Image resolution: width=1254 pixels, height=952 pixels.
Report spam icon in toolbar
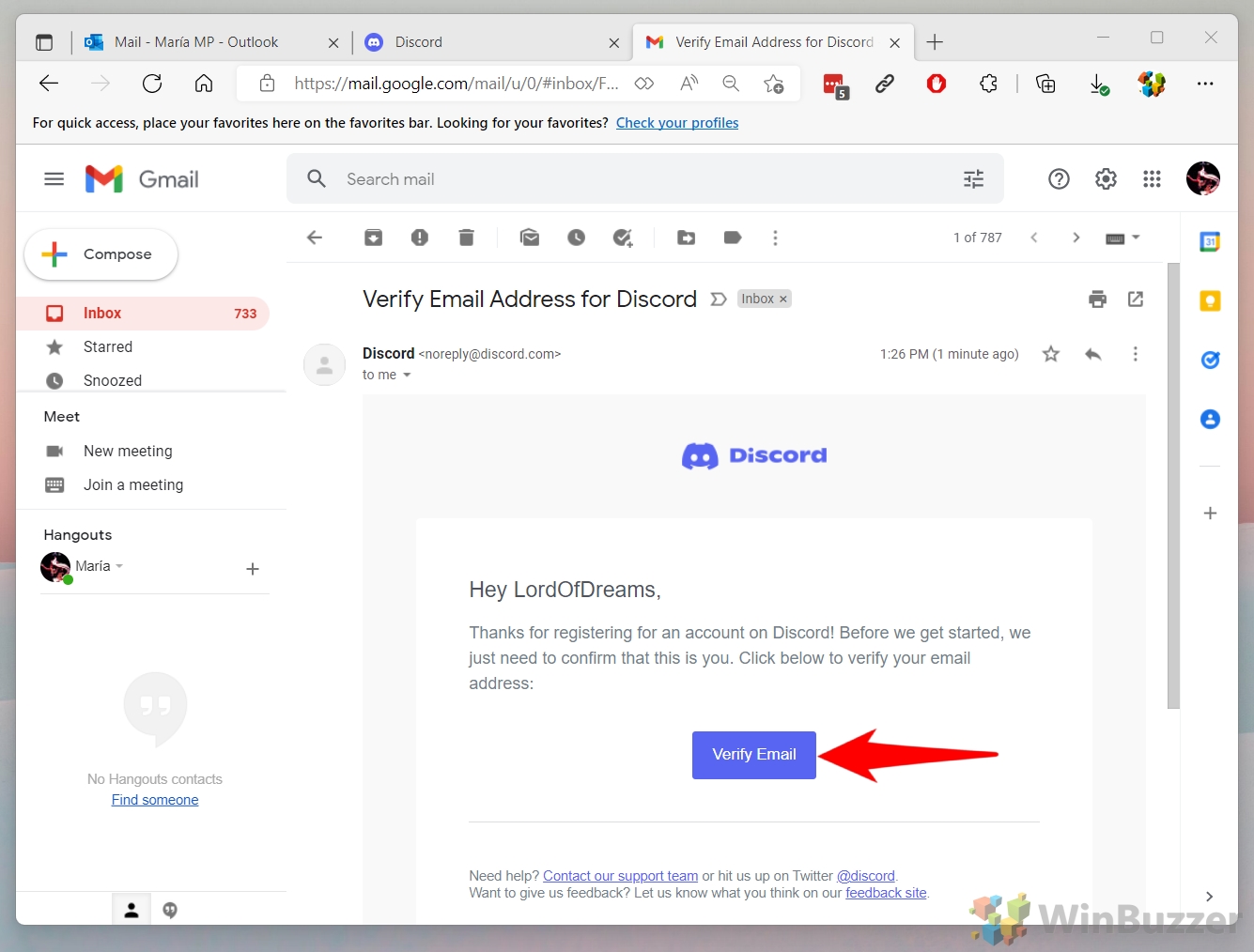pyautogui.click(x=420, y=238)
